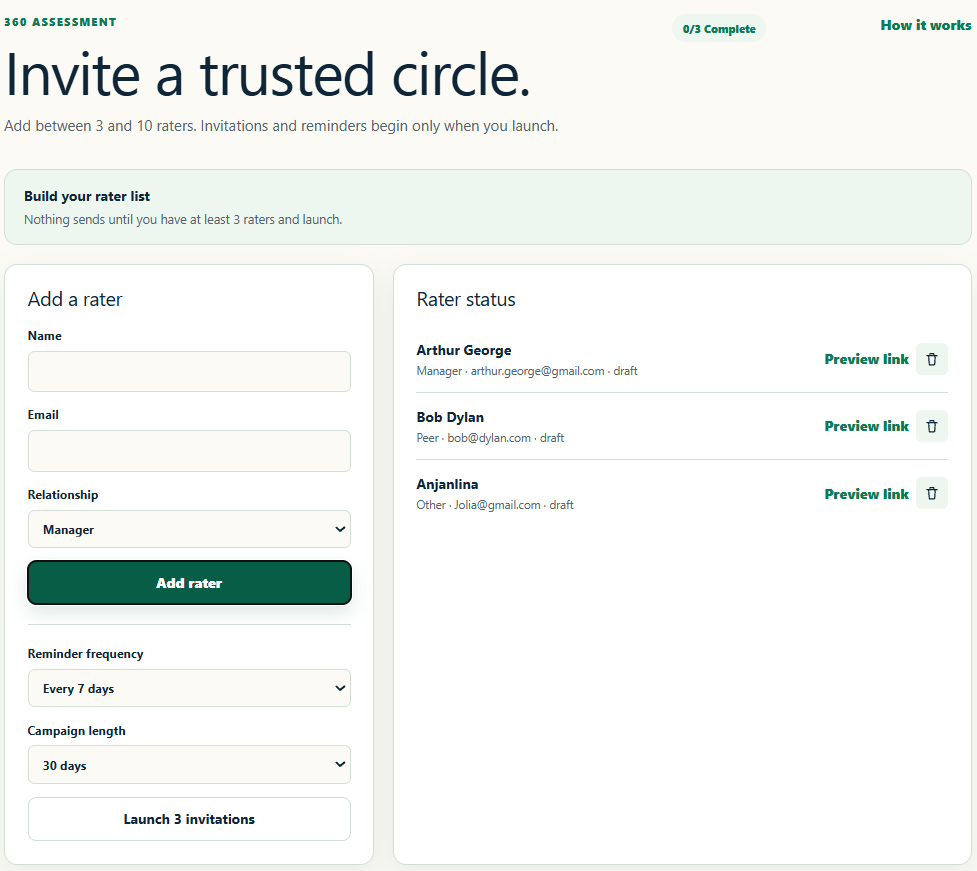Select the Bob Dylan rater name
Image resolution: width=977 pixels, height=871 pixels.
pos(450,417)
